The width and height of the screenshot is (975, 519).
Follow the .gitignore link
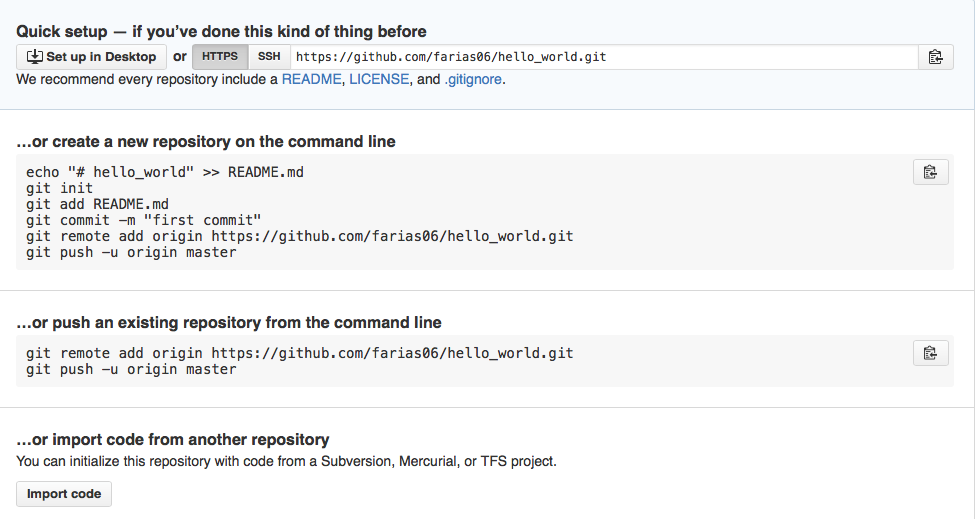(473, 79)
